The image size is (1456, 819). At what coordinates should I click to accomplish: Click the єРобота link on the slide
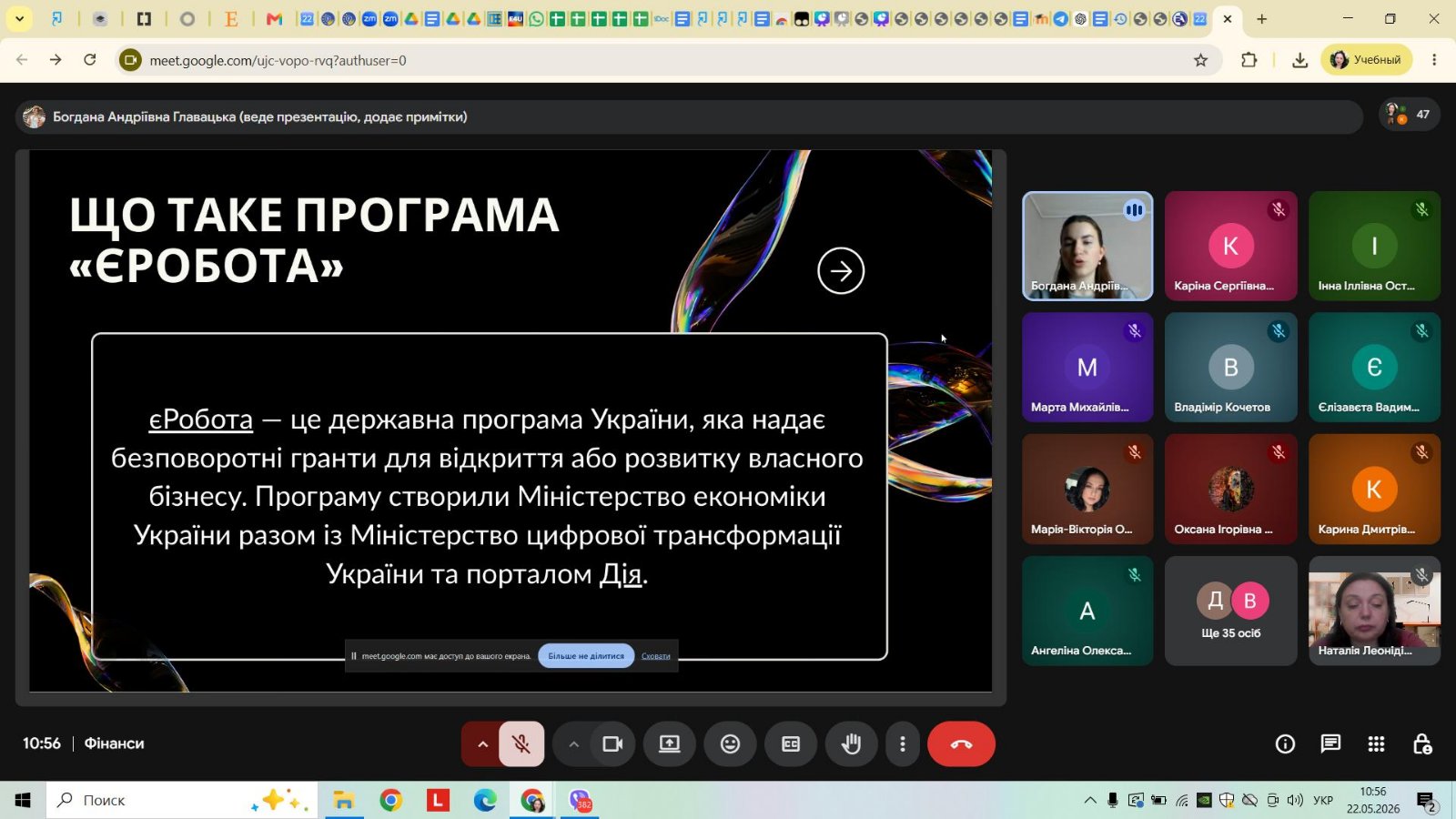(200, 420)
